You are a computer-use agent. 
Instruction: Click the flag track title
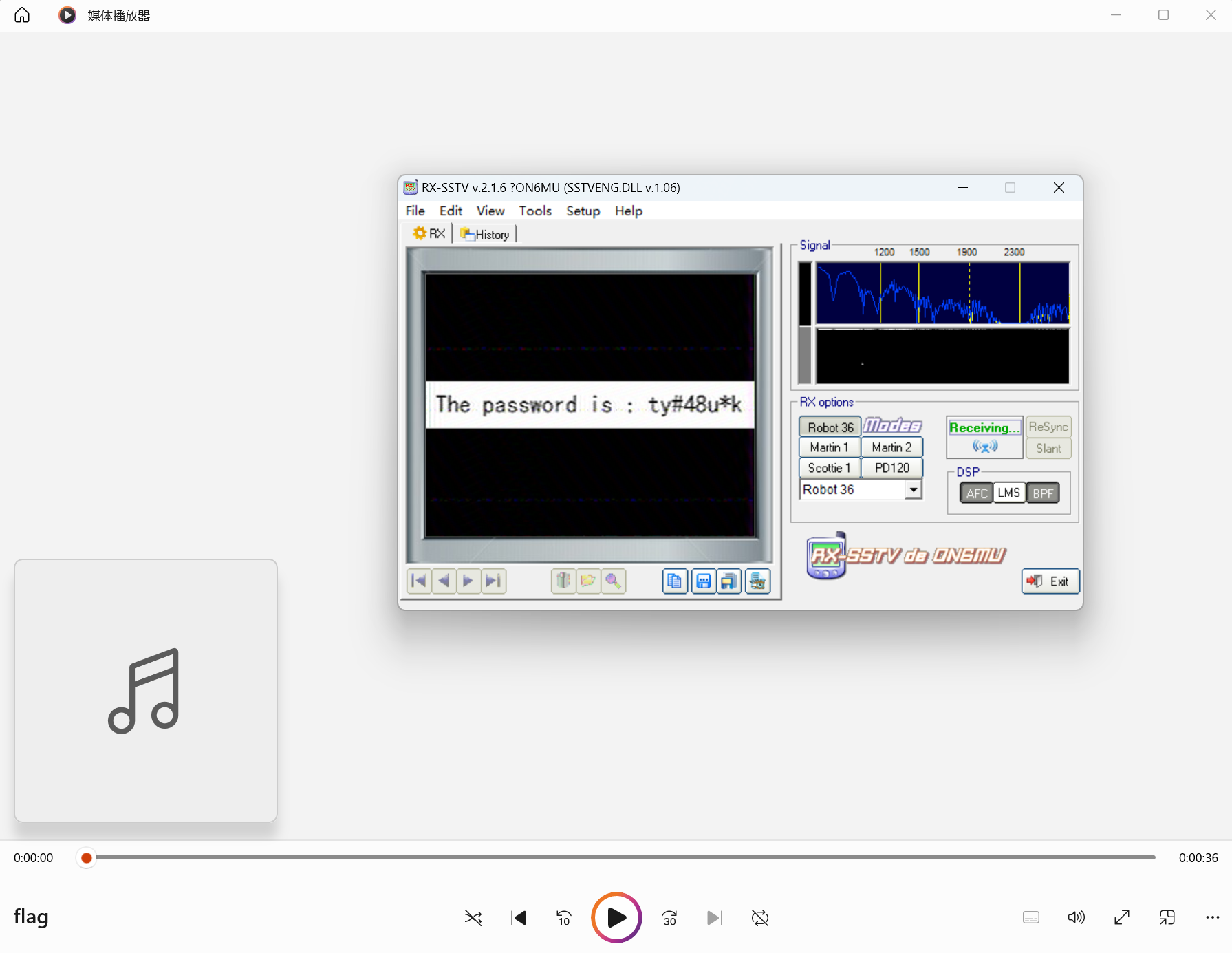31,917
